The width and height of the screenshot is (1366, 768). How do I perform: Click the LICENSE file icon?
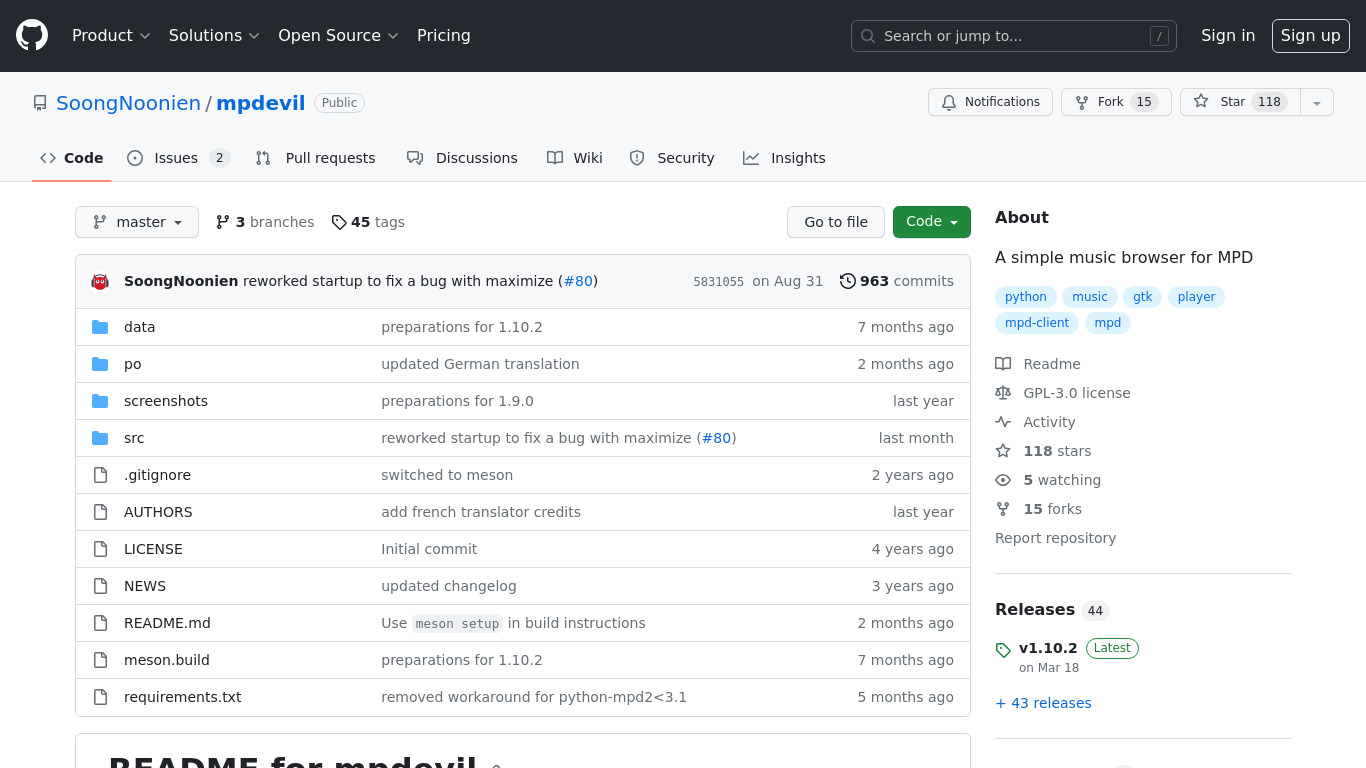(100, 549)
